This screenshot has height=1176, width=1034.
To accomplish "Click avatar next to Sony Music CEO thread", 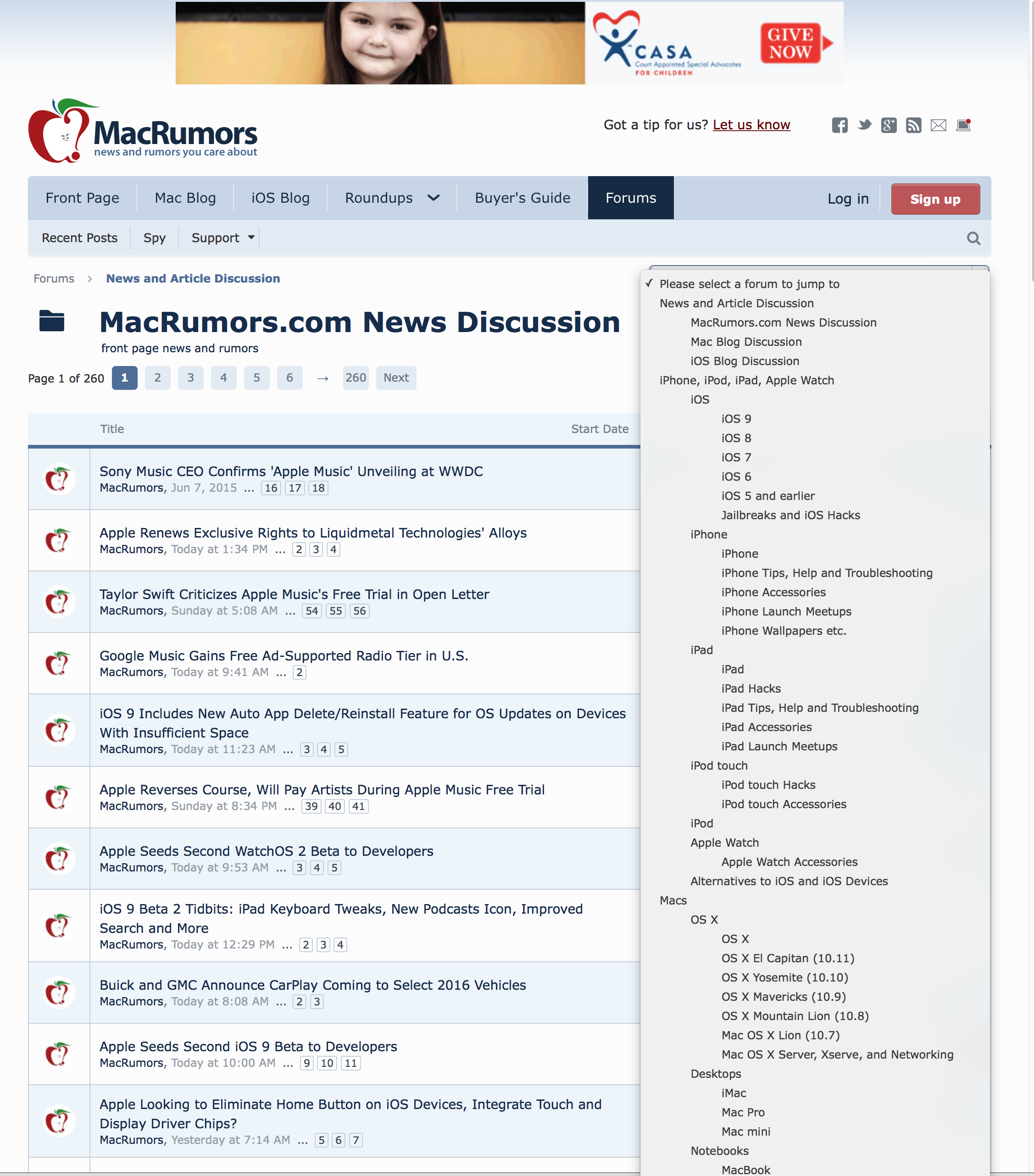I will [59, 479].
